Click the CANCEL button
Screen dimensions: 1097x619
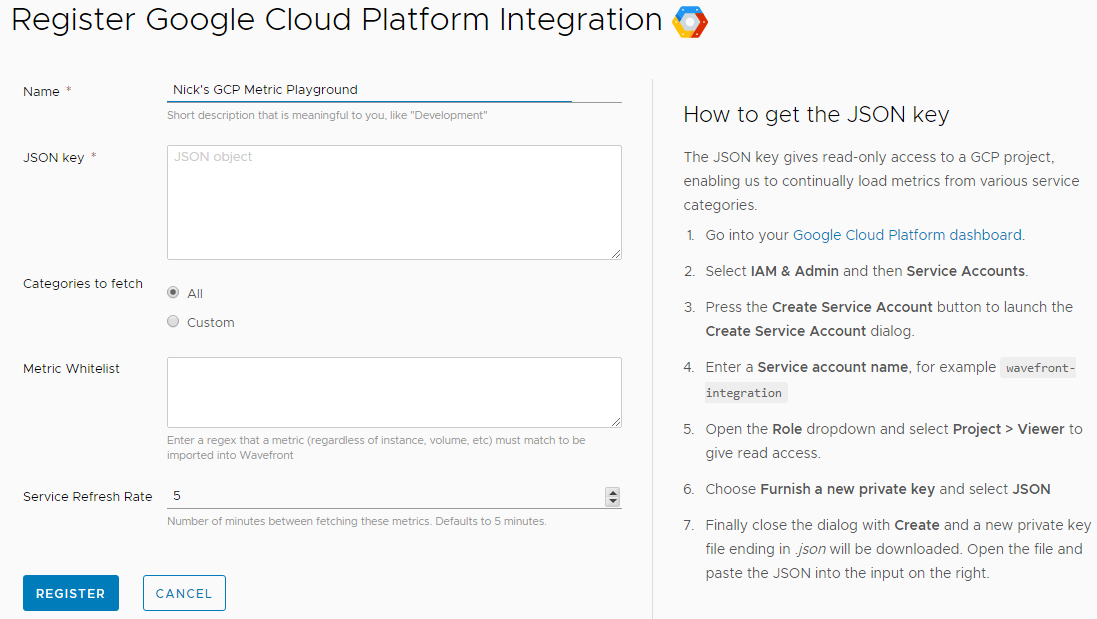[x=184, y=593]
